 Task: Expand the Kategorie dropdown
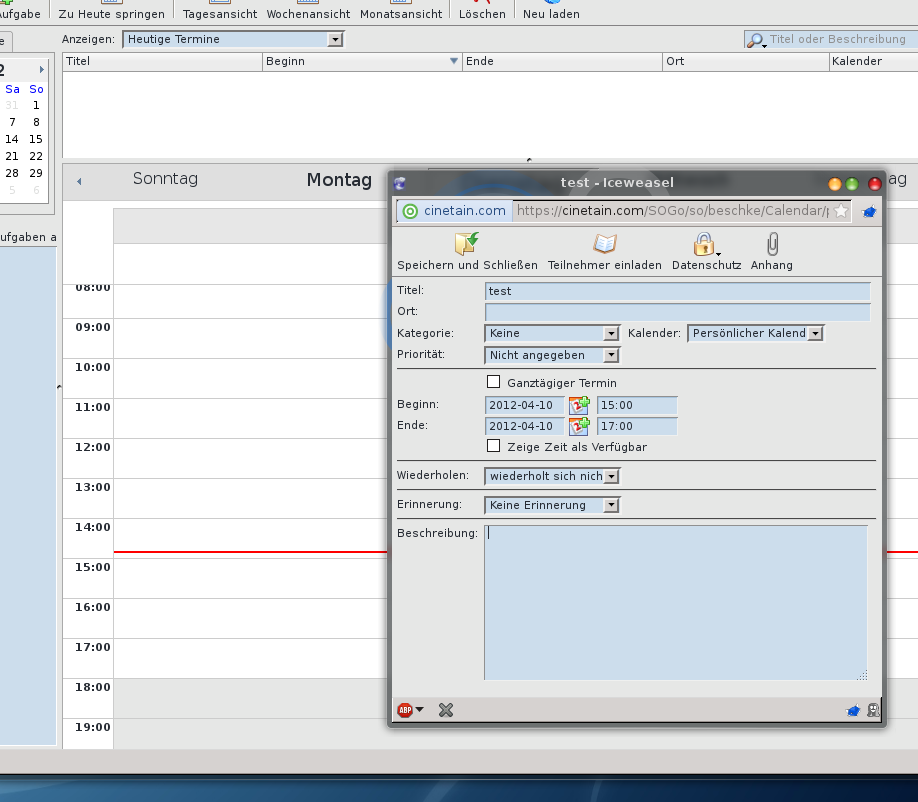click(553, 333)
